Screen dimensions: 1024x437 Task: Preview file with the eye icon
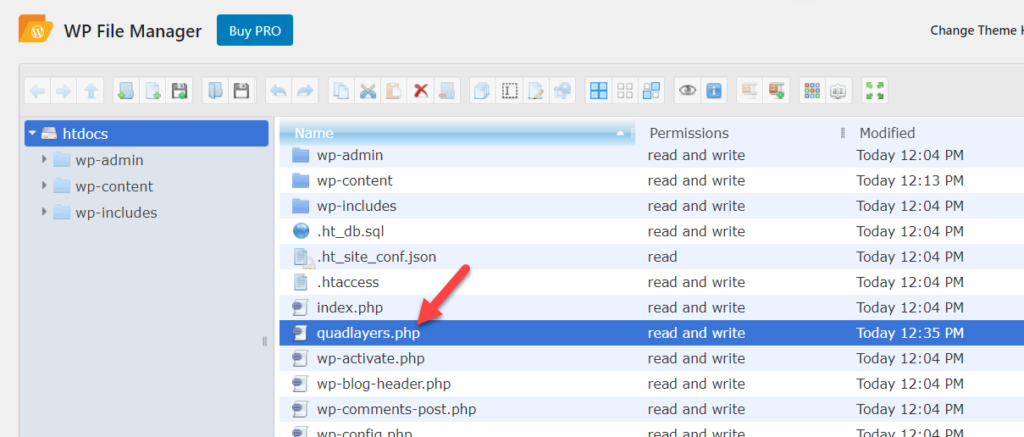point(687,91)
